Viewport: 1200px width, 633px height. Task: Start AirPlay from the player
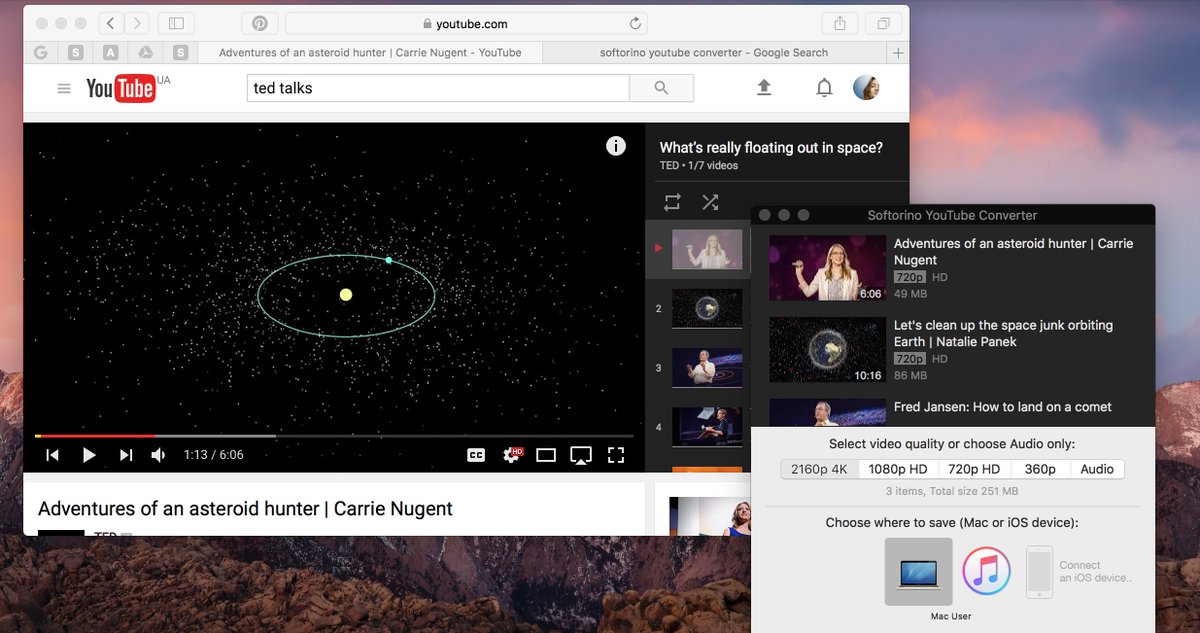pos(581,455)
